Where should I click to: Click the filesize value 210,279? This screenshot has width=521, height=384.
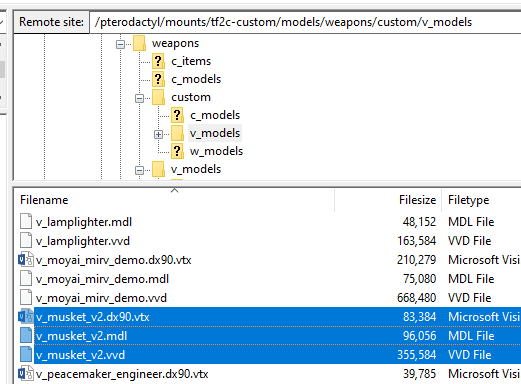(x=416, y=260)
